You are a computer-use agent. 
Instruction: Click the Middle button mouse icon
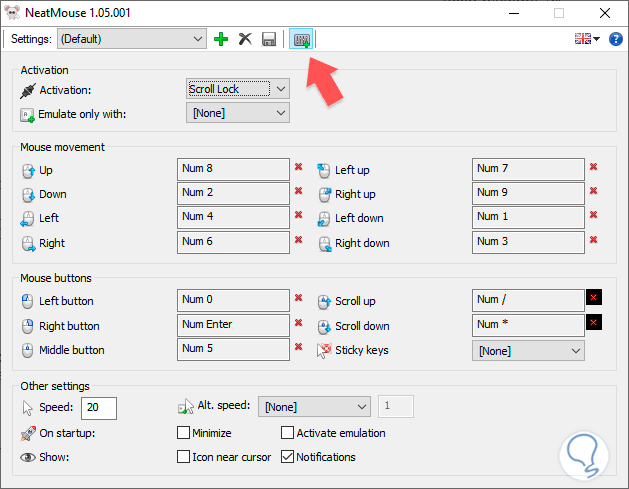coord(27,350)
